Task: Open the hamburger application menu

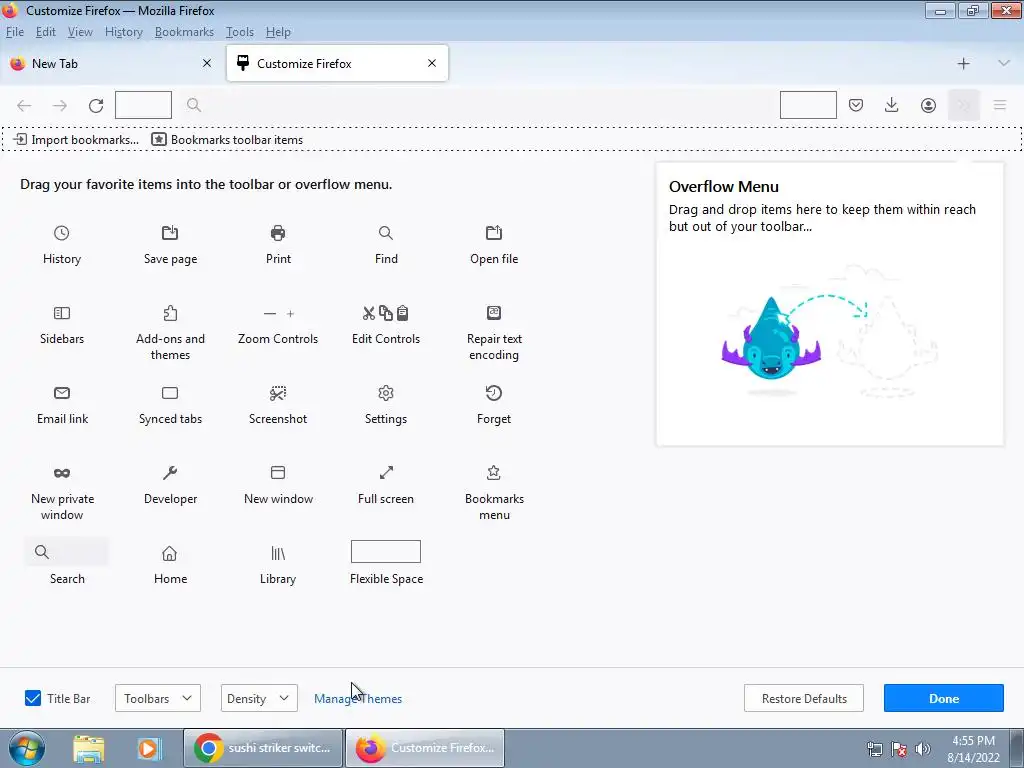Action: [x=1000, y=105]
